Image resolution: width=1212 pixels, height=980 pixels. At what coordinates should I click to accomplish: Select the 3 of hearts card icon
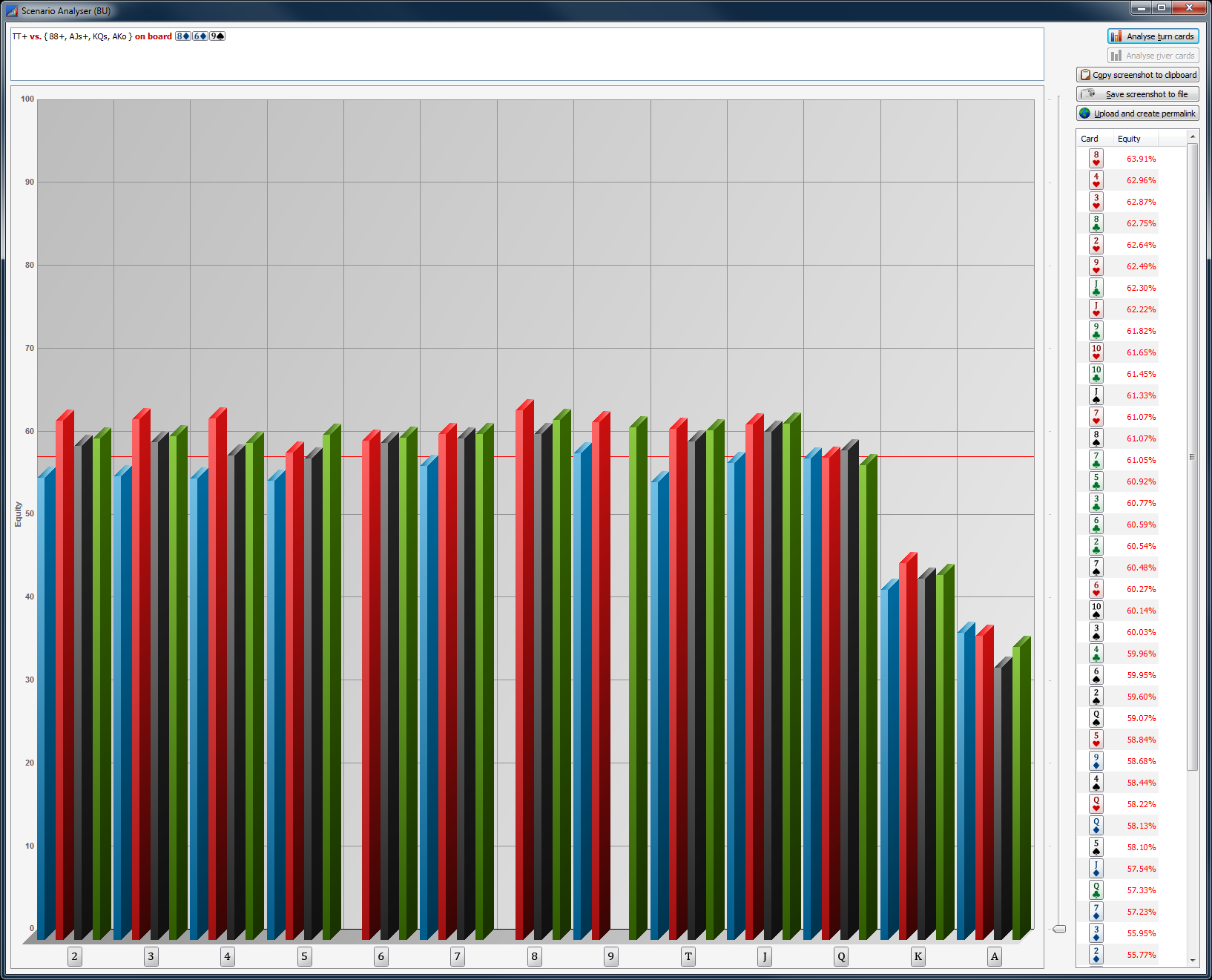1096,202
